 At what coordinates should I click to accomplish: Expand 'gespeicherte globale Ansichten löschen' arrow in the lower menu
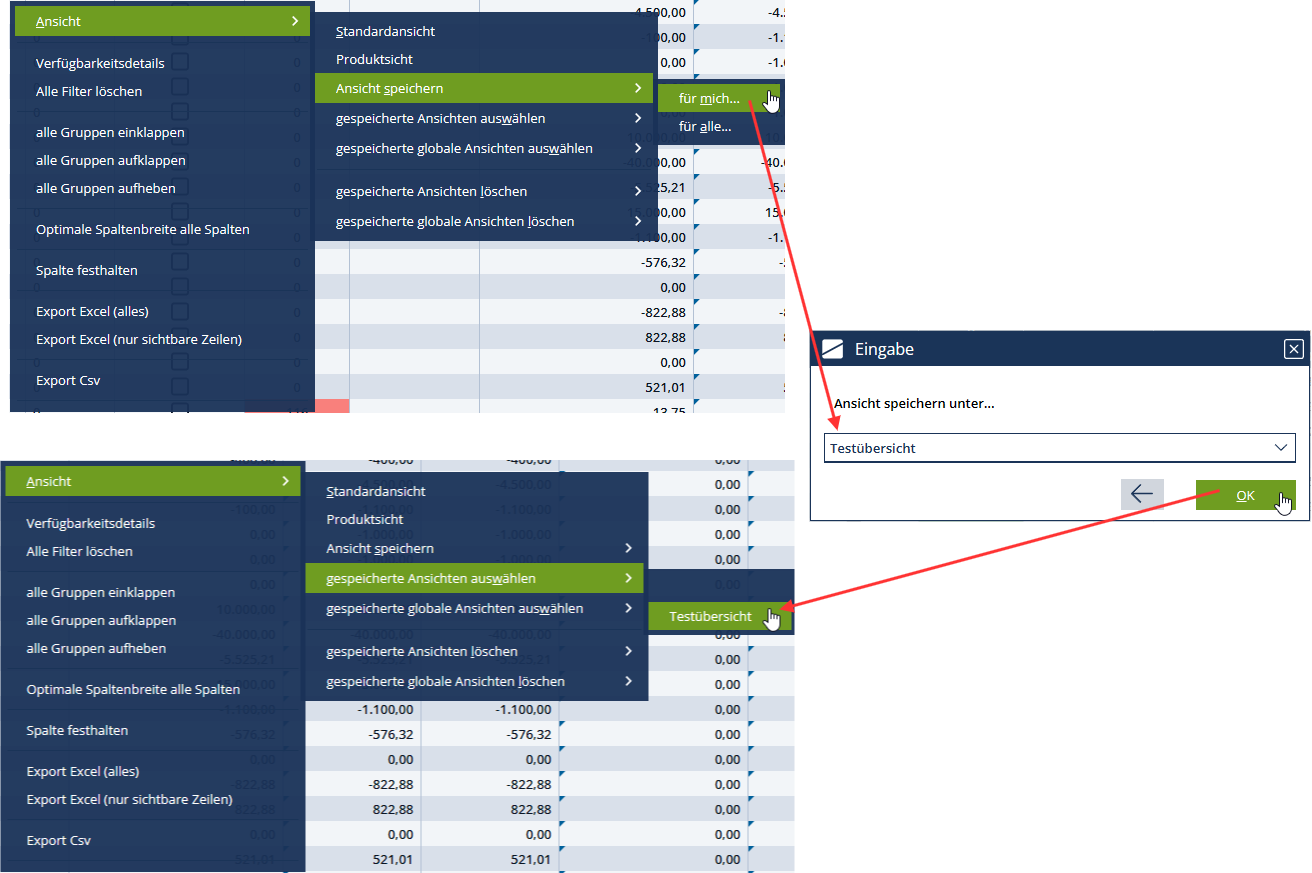point(627,681)
